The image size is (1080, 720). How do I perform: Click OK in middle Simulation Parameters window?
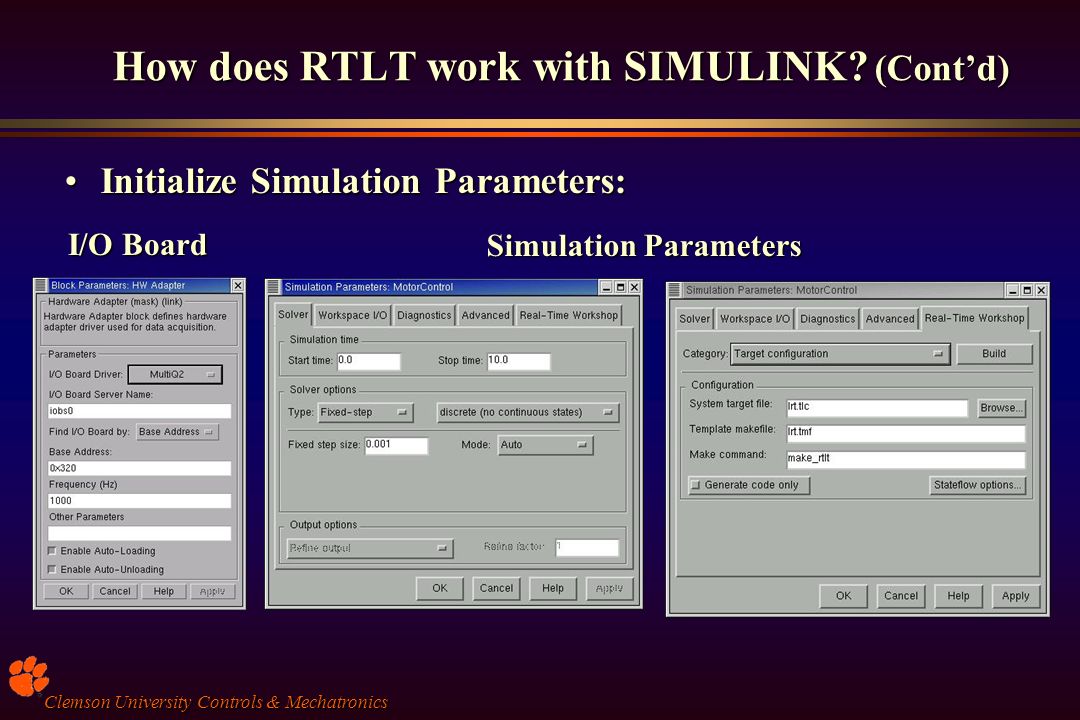439,588
